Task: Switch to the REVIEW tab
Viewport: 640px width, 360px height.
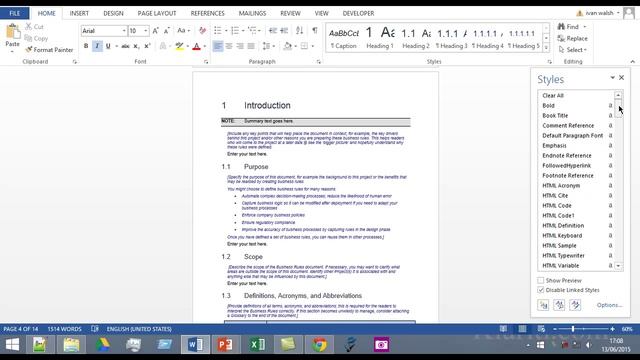Action: click(290, 13)
